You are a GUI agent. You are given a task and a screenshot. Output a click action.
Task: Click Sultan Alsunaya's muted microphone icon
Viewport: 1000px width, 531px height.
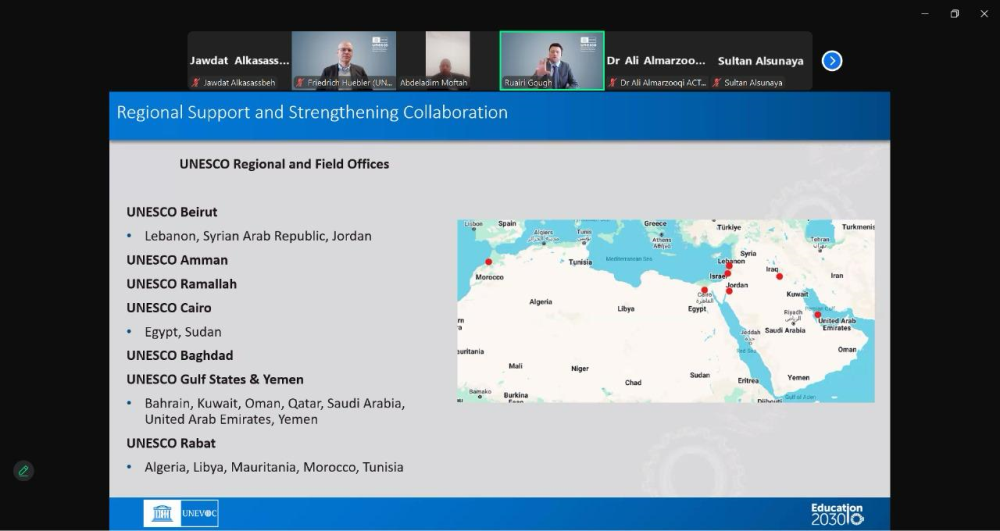[717, 83]
